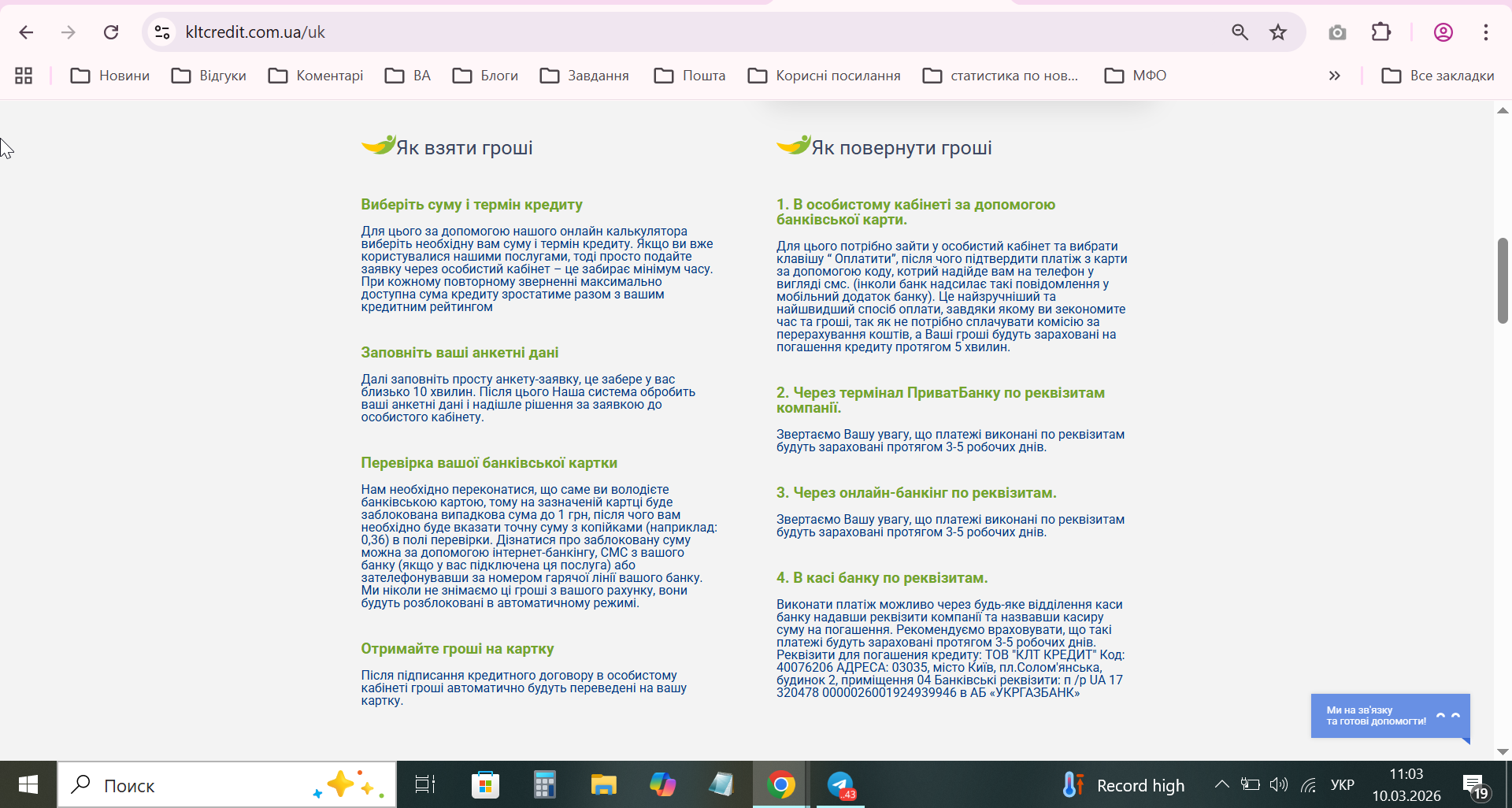The width and height of the screenshot is (1512, 808).
Task: Click the battery status tray icon
Action: (1250, 784)
